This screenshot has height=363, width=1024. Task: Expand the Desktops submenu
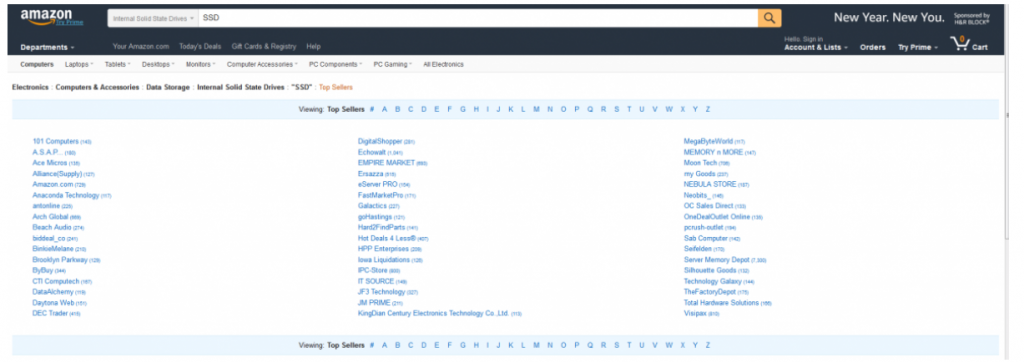tap(158, 64)
